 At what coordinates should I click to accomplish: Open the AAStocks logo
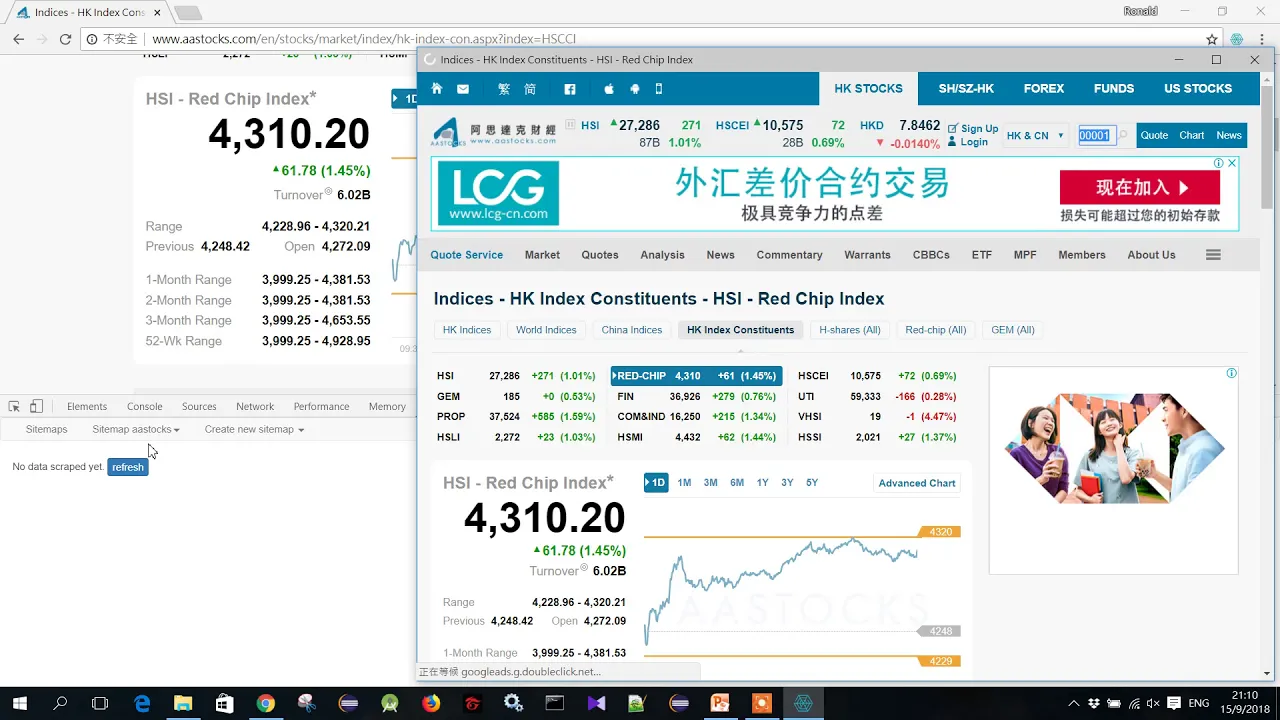pyautogui.click(x=493, y=132)
